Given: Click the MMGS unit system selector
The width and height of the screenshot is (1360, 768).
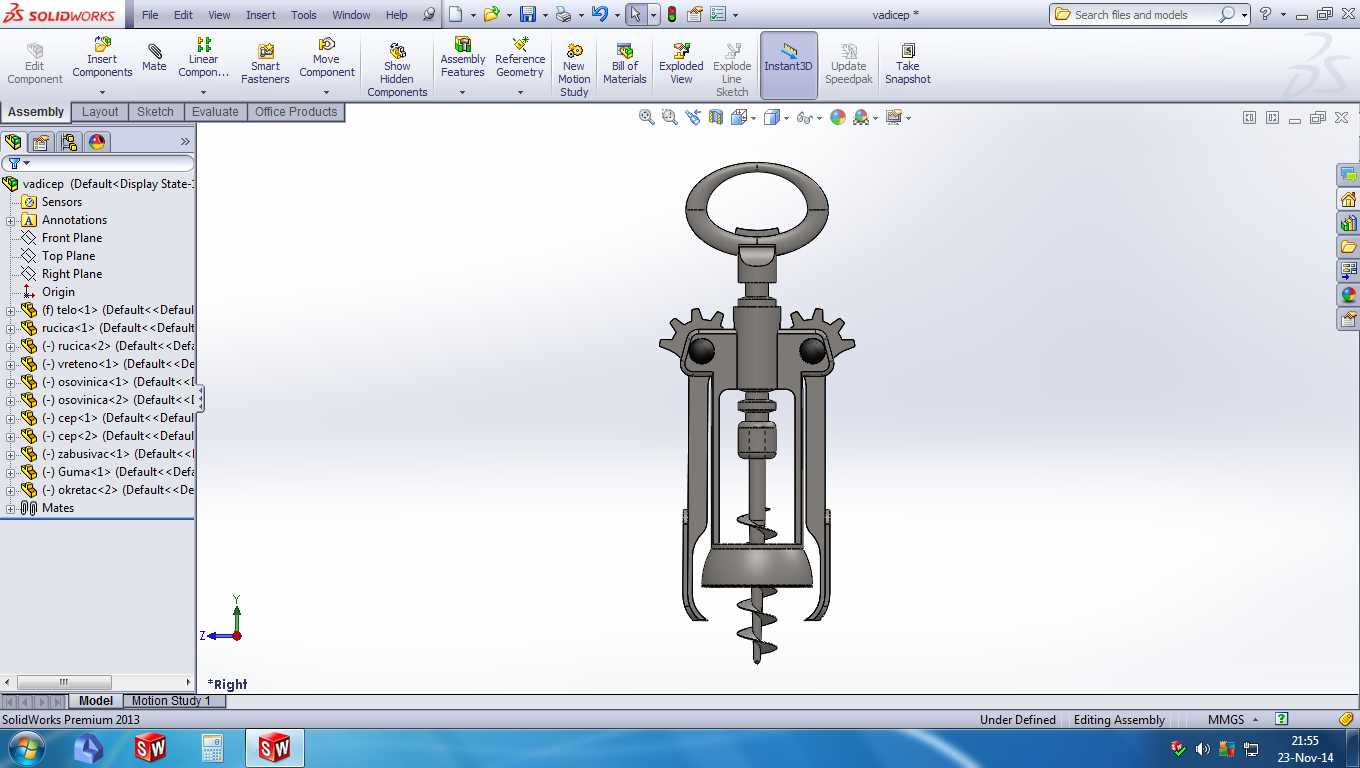Looking at the screenshot, I should point(1232,720).
